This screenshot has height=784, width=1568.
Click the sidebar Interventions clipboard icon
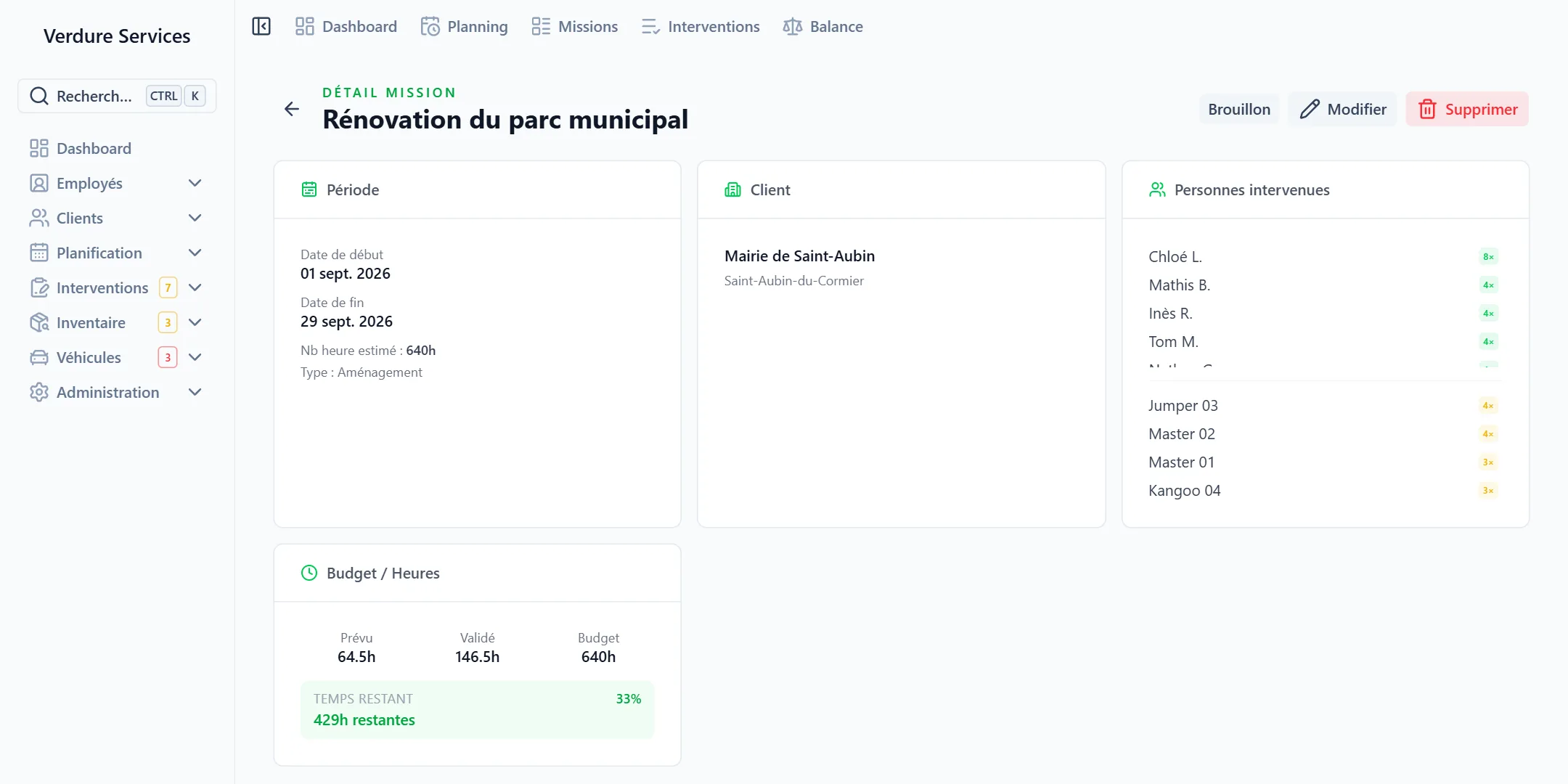pos(39,287)
